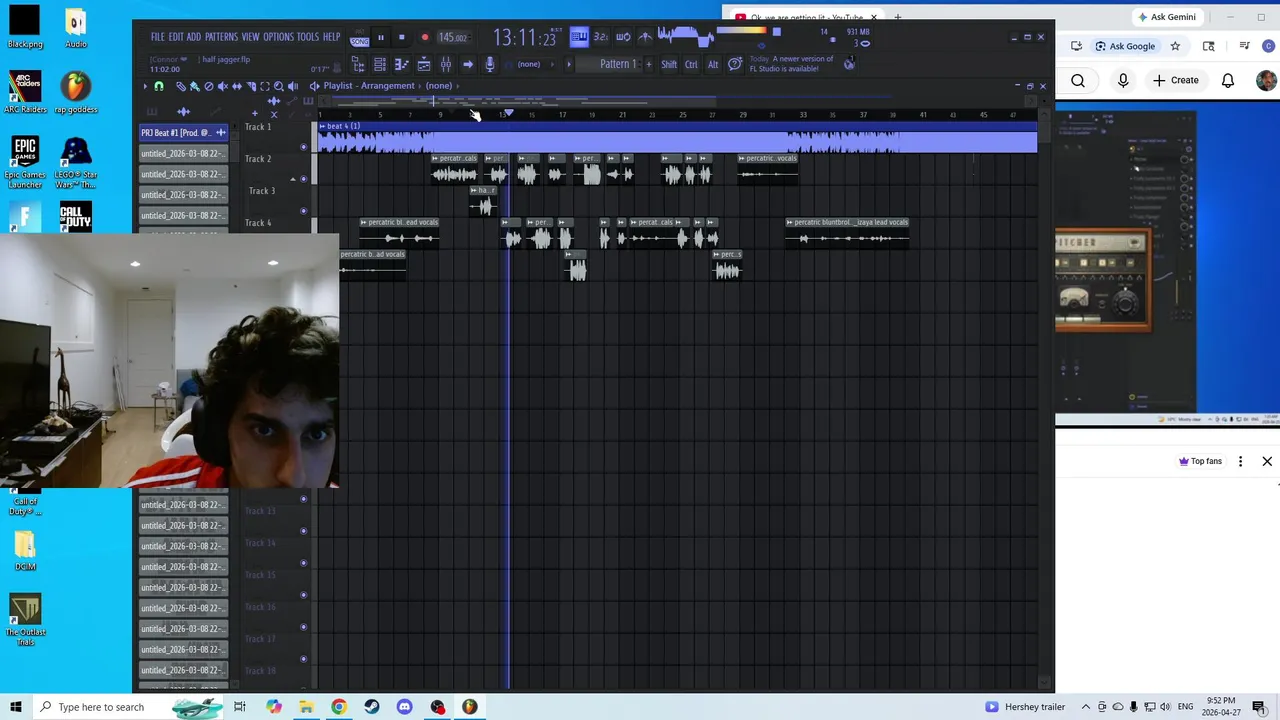Screen dimensions: 1280x720
Task: Open the channel rack icon
Action: [380, 64]
